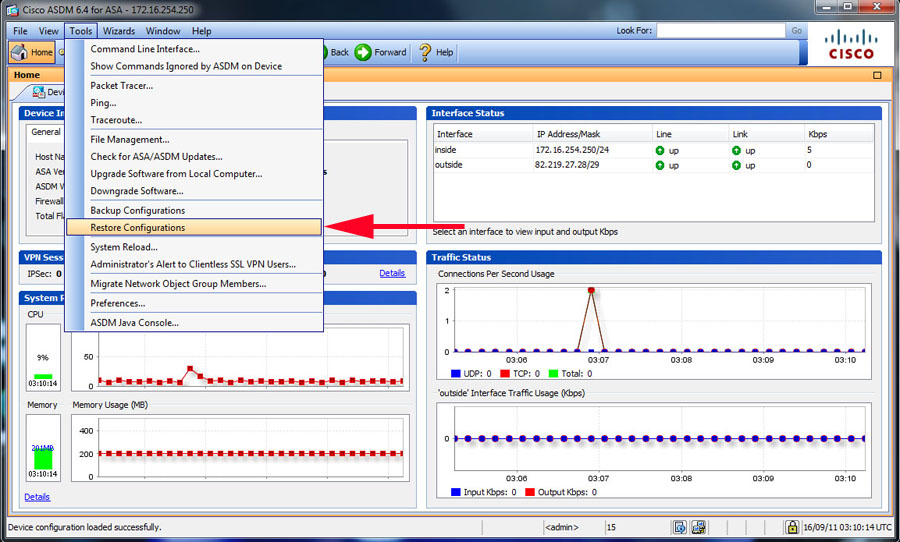The width and height of the screenshot is (900, 542).
Task: Choose System Reload from Tools menu
Action: point(194,247)
